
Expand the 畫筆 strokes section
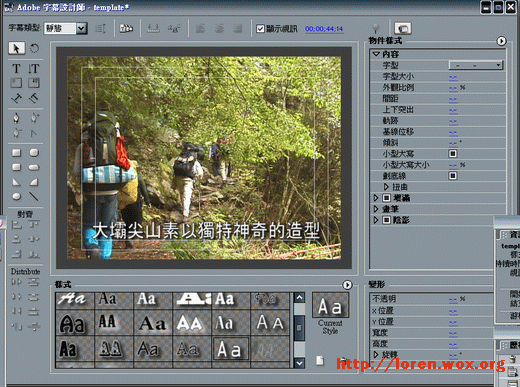point(376,209)
